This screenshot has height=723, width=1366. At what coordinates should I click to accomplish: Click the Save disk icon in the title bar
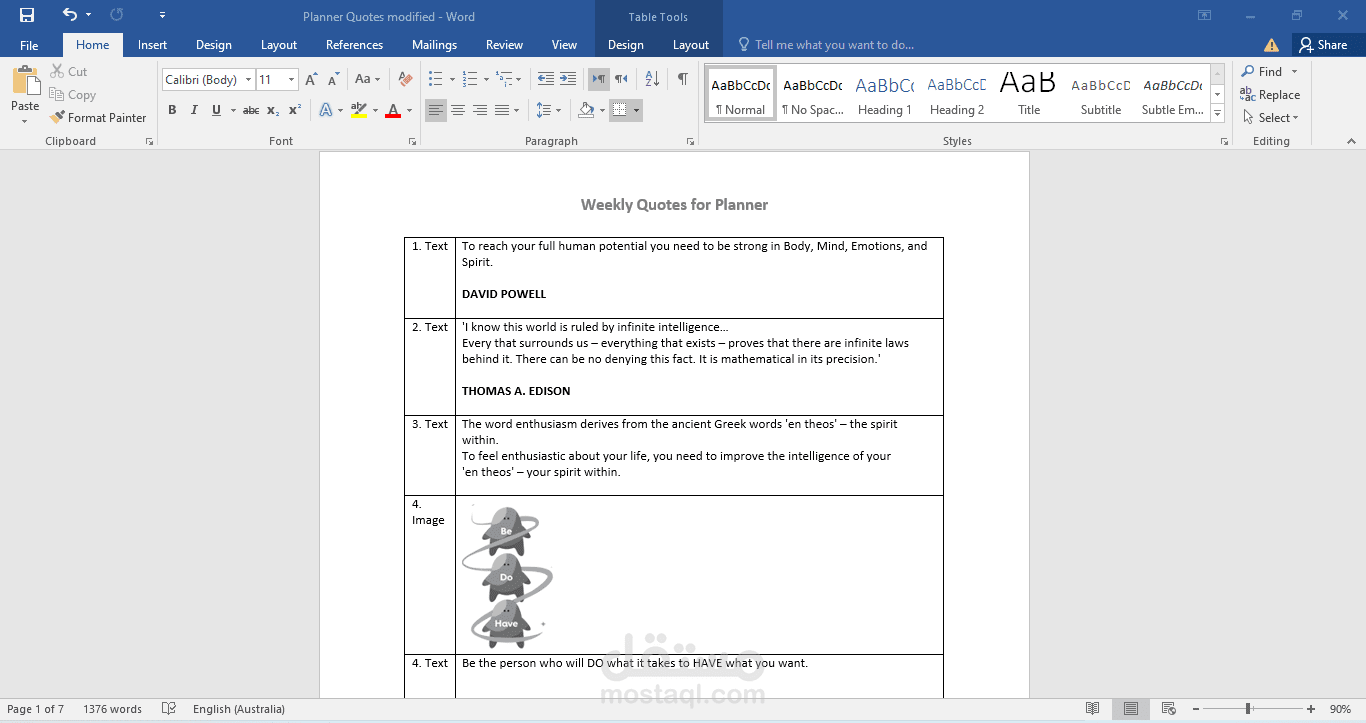pyautogui.click(x=27, y=15)
